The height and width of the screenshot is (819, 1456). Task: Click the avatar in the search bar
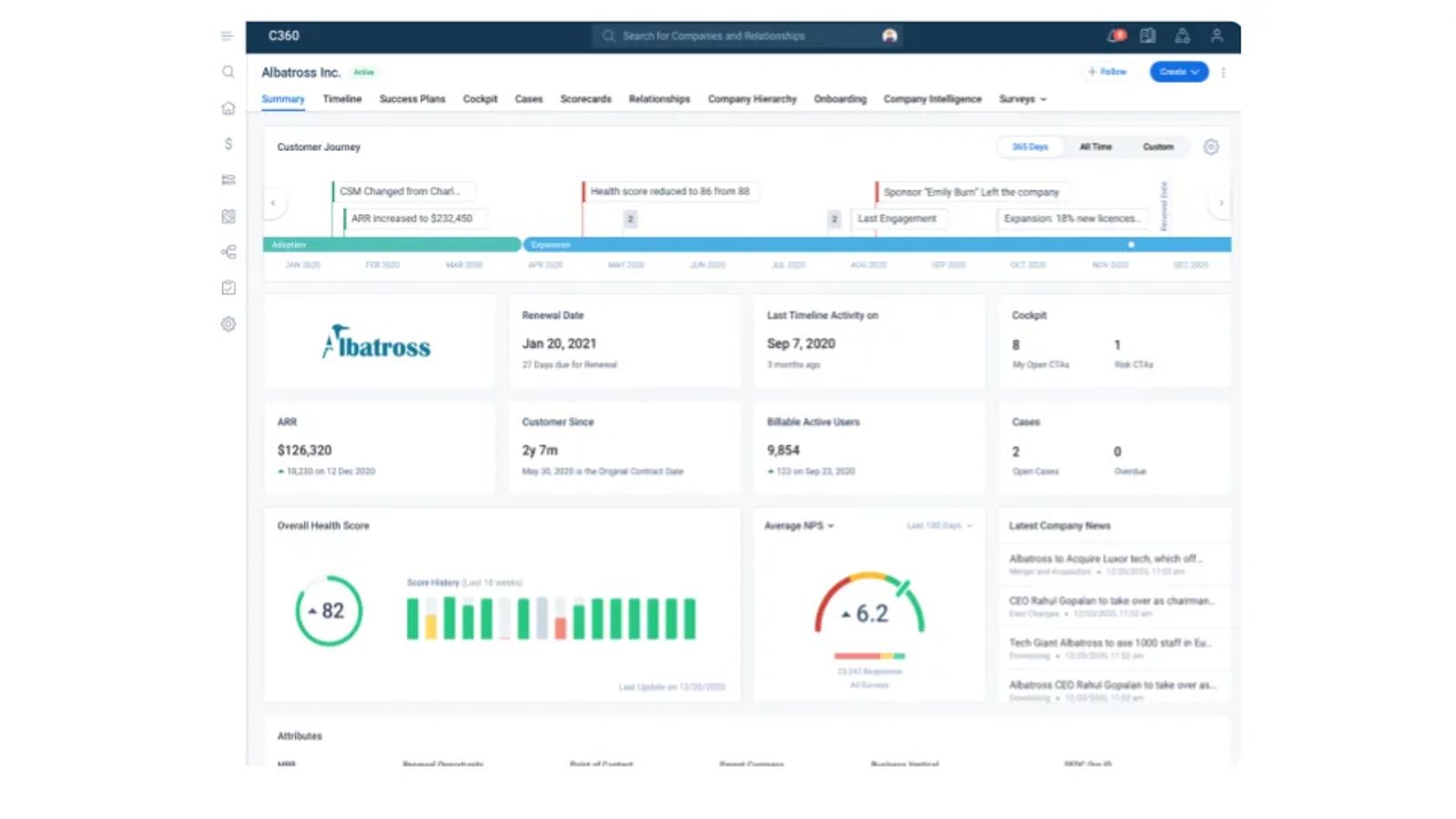(x=890, y=35)
